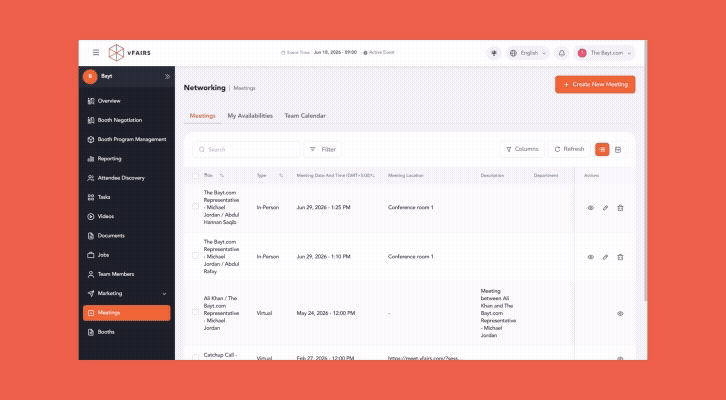Expand the Marketing submenu chevron

click(x=164, y=294)
